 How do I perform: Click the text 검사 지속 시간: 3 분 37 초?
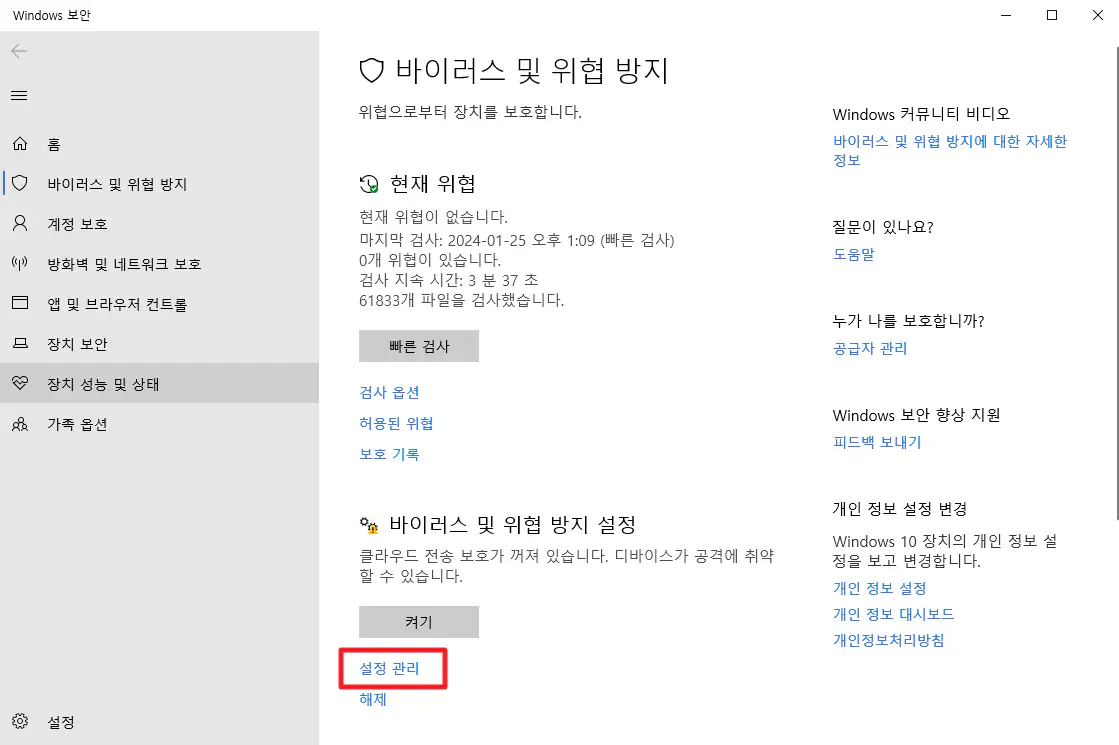click(x=449, y=280)
